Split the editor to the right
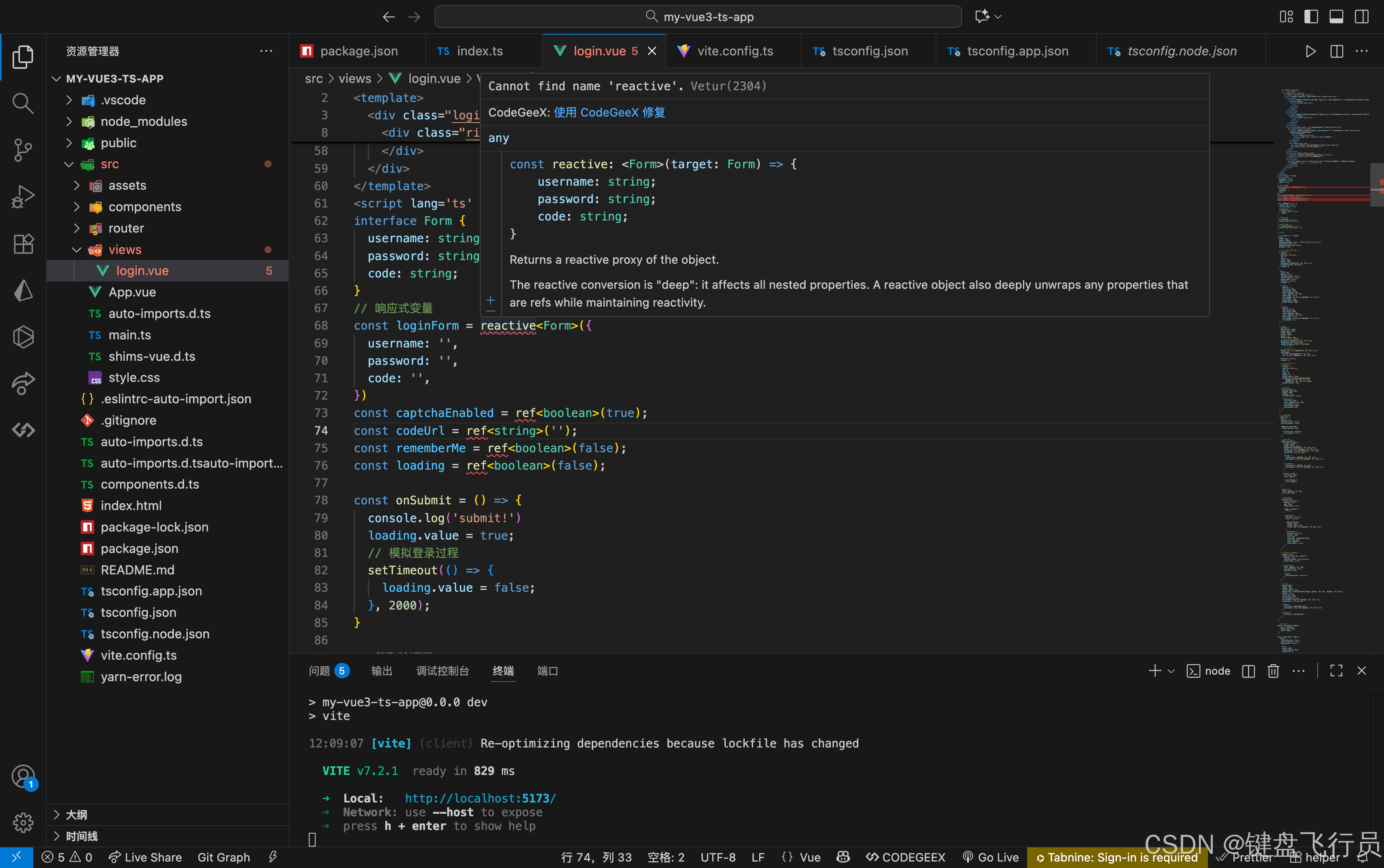 pos(1336,51)
